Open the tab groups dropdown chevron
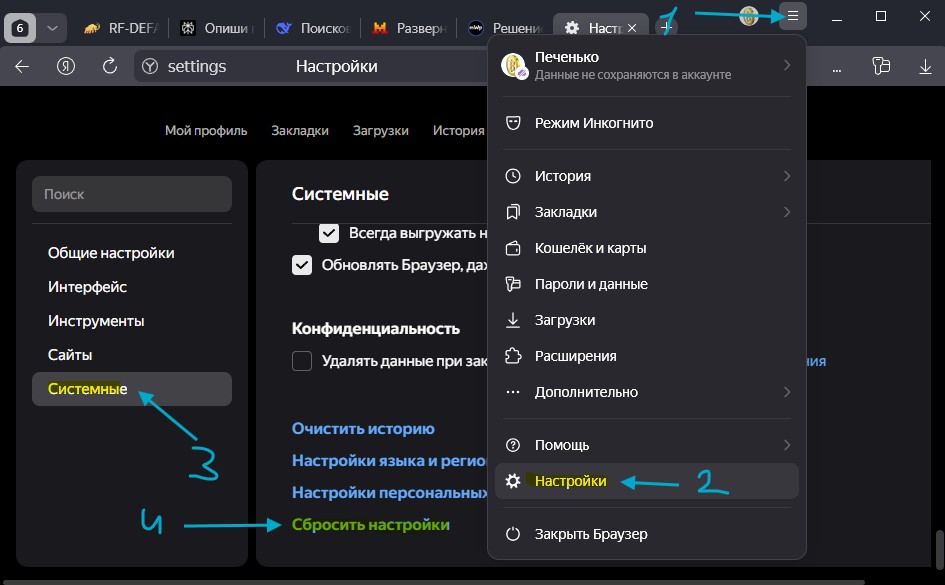Screen dimensions: 945x585 tap(53, 28)
